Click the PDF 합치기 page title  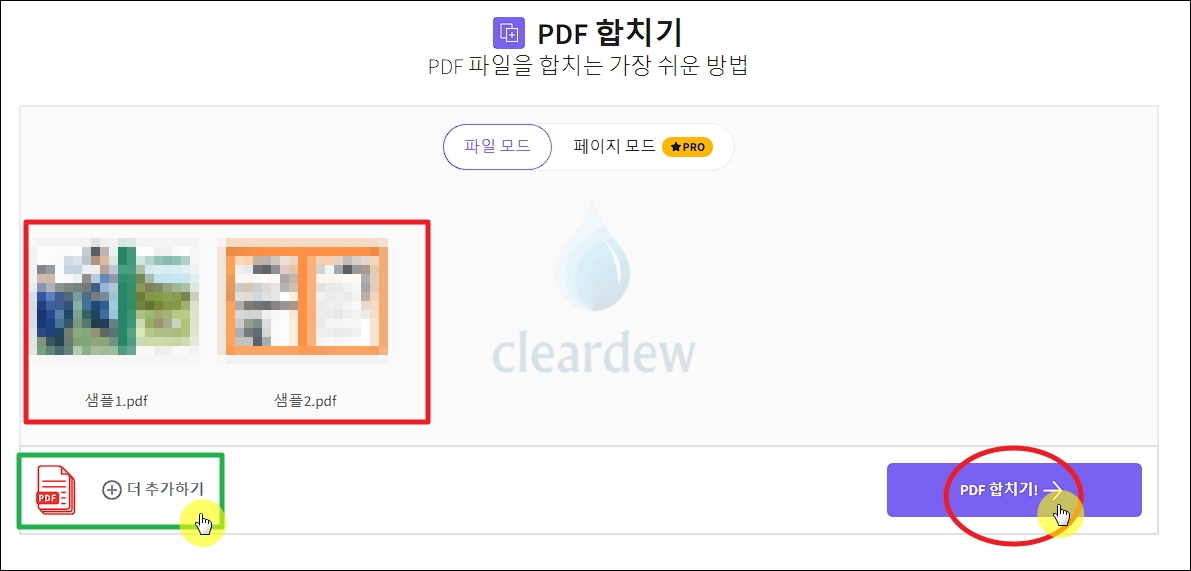click(609, 34)
